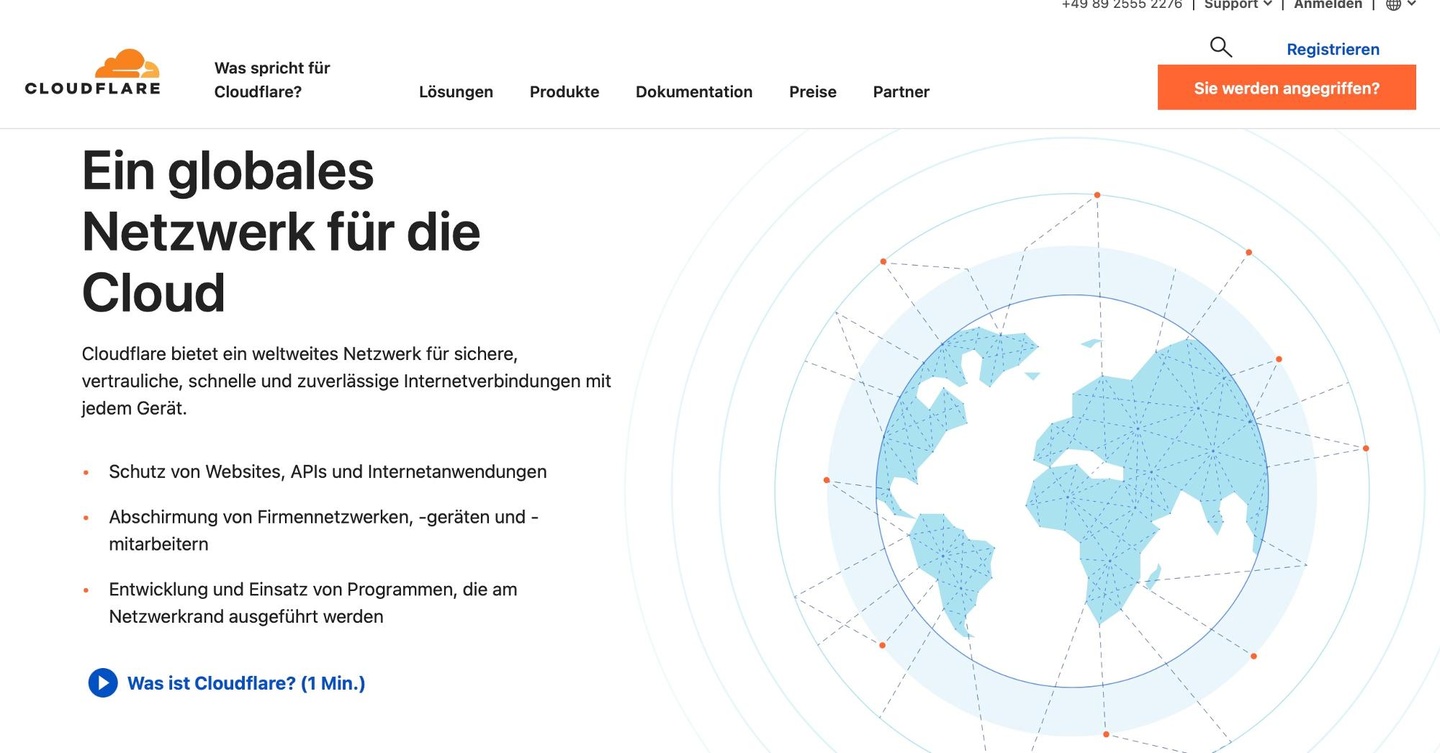
Task: Open the Produkte menu
Action: tap(565, 92)
